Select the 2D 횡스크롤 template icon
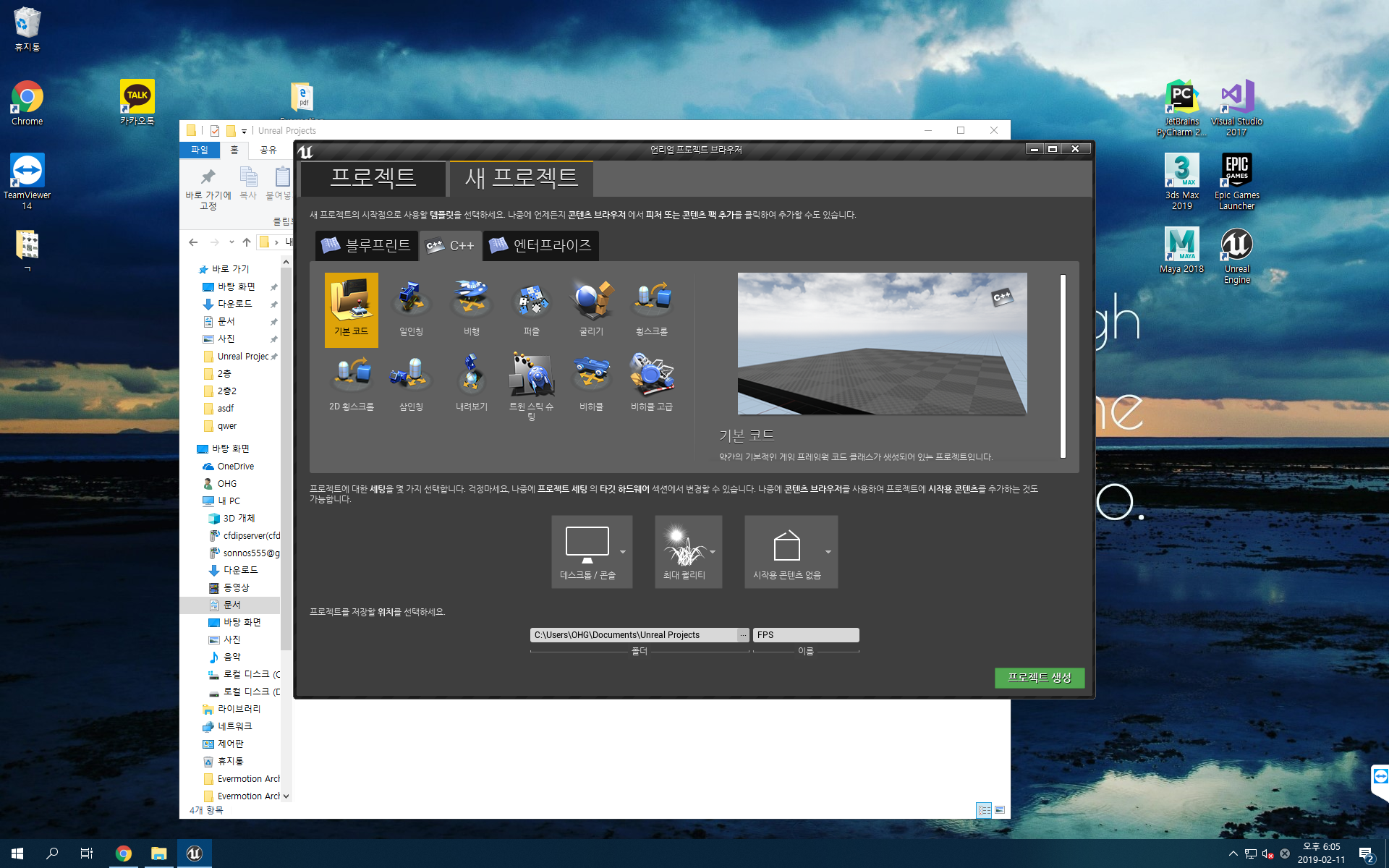The image size is (1389, 868). (x=351, y=385)
